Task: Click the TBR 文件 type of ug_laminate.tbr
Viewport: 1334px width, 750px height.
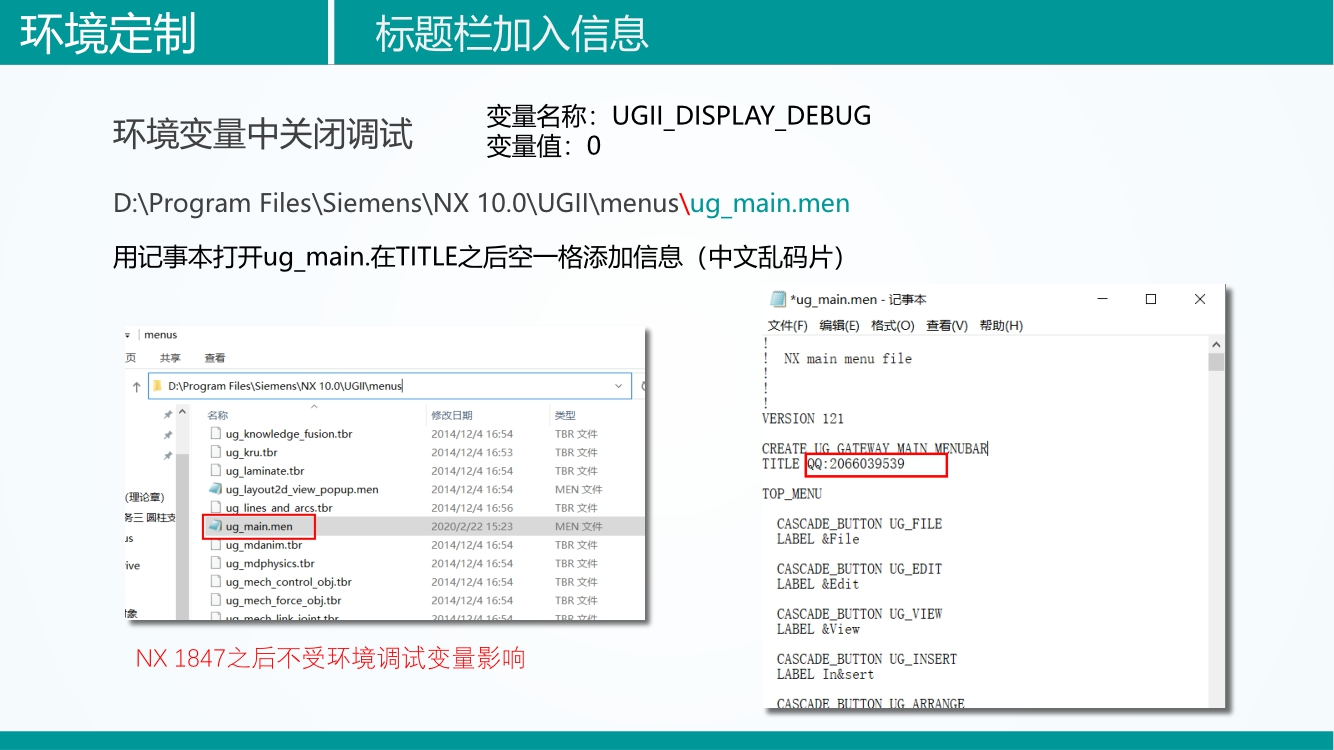Action: point(576,471)
